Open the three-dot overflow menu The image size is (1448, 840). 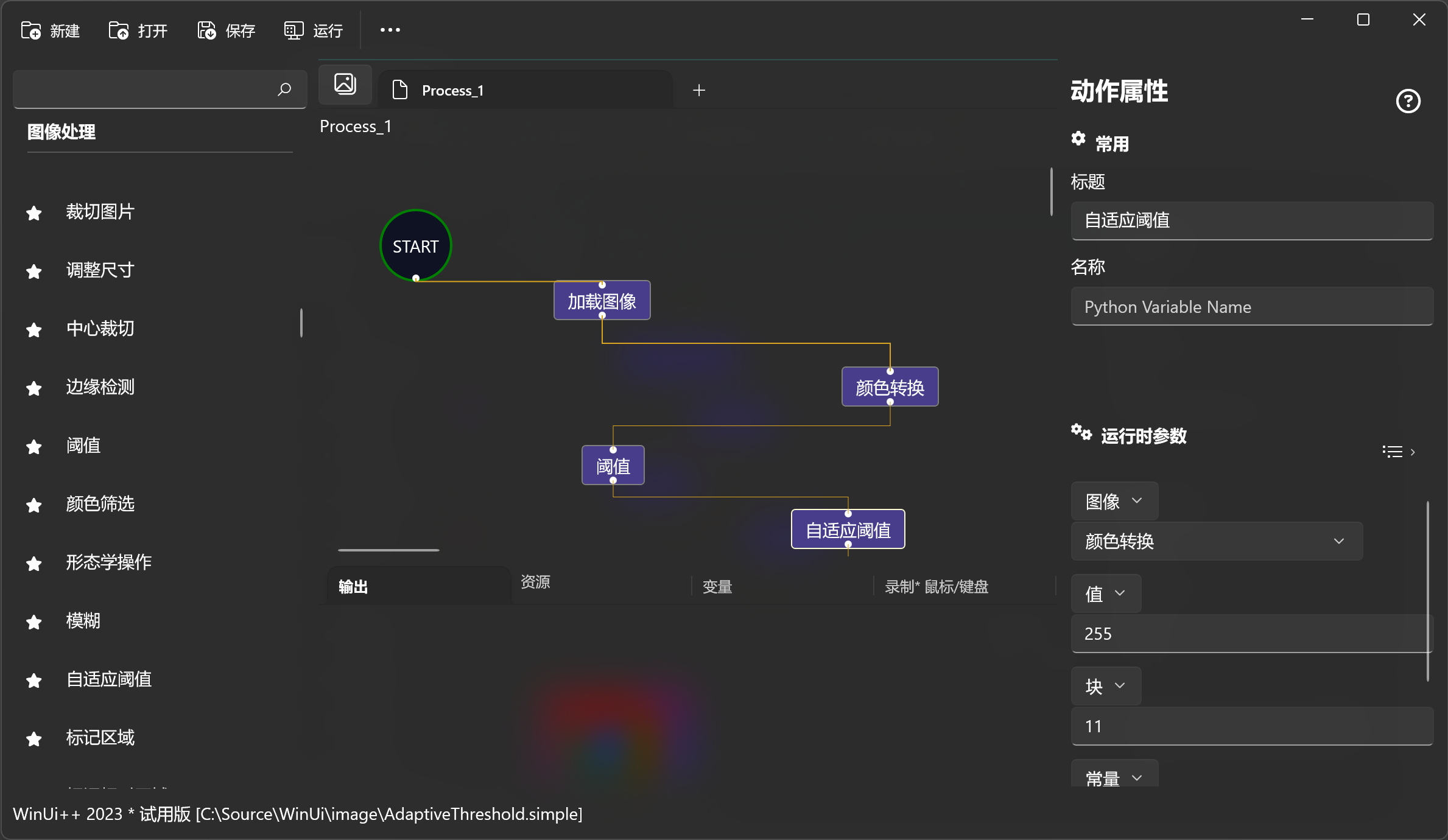[390, 30]
